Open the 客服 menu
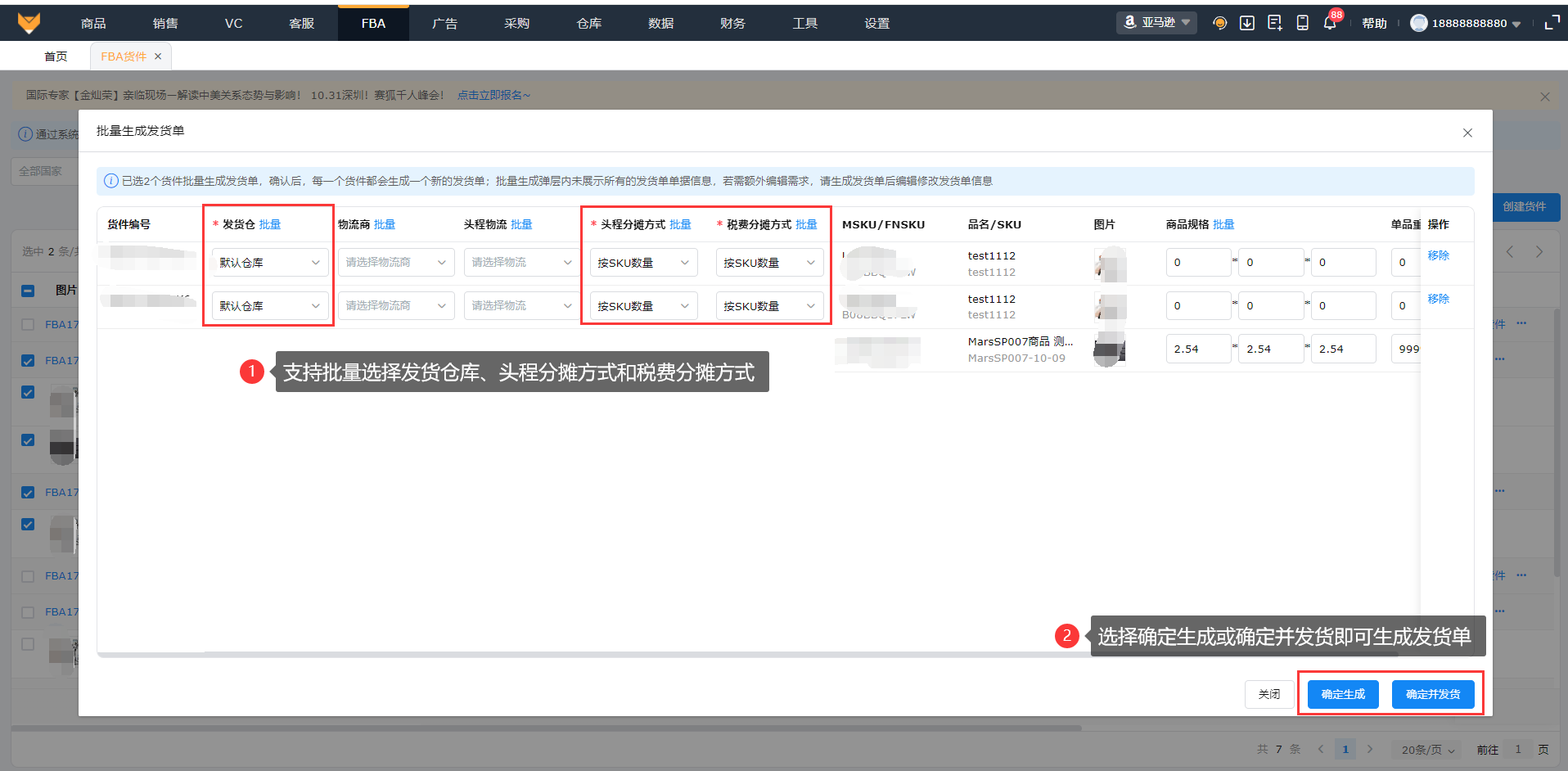Screen dimensions: 1568x771 (302, 23)
